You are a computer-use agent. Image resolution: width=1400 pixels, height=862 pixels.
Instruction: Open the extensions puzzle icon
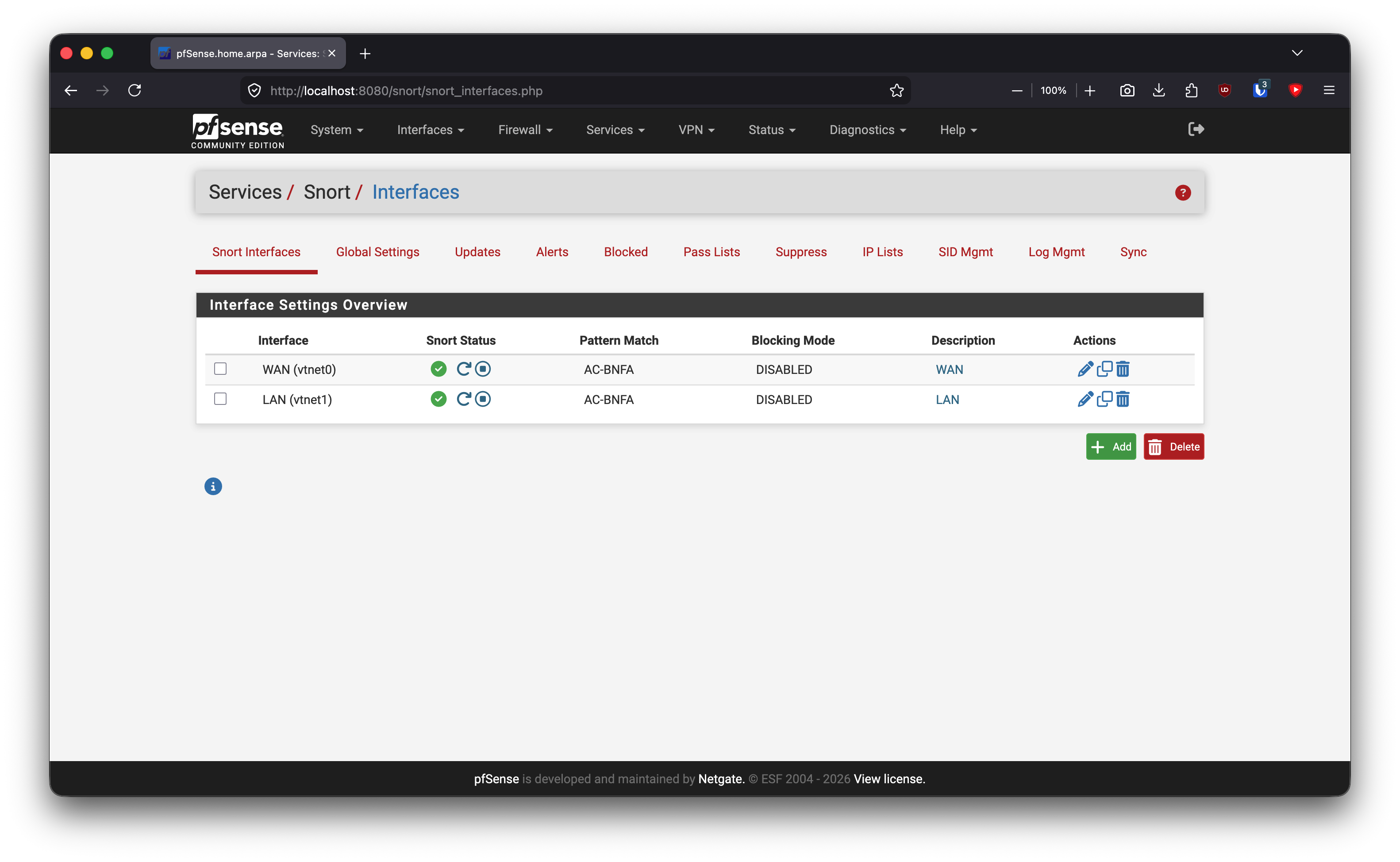1191,91
